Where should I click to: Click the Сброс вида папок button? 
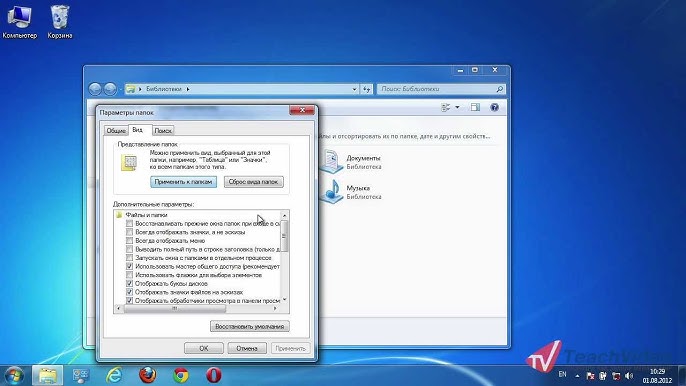point(253,182)
